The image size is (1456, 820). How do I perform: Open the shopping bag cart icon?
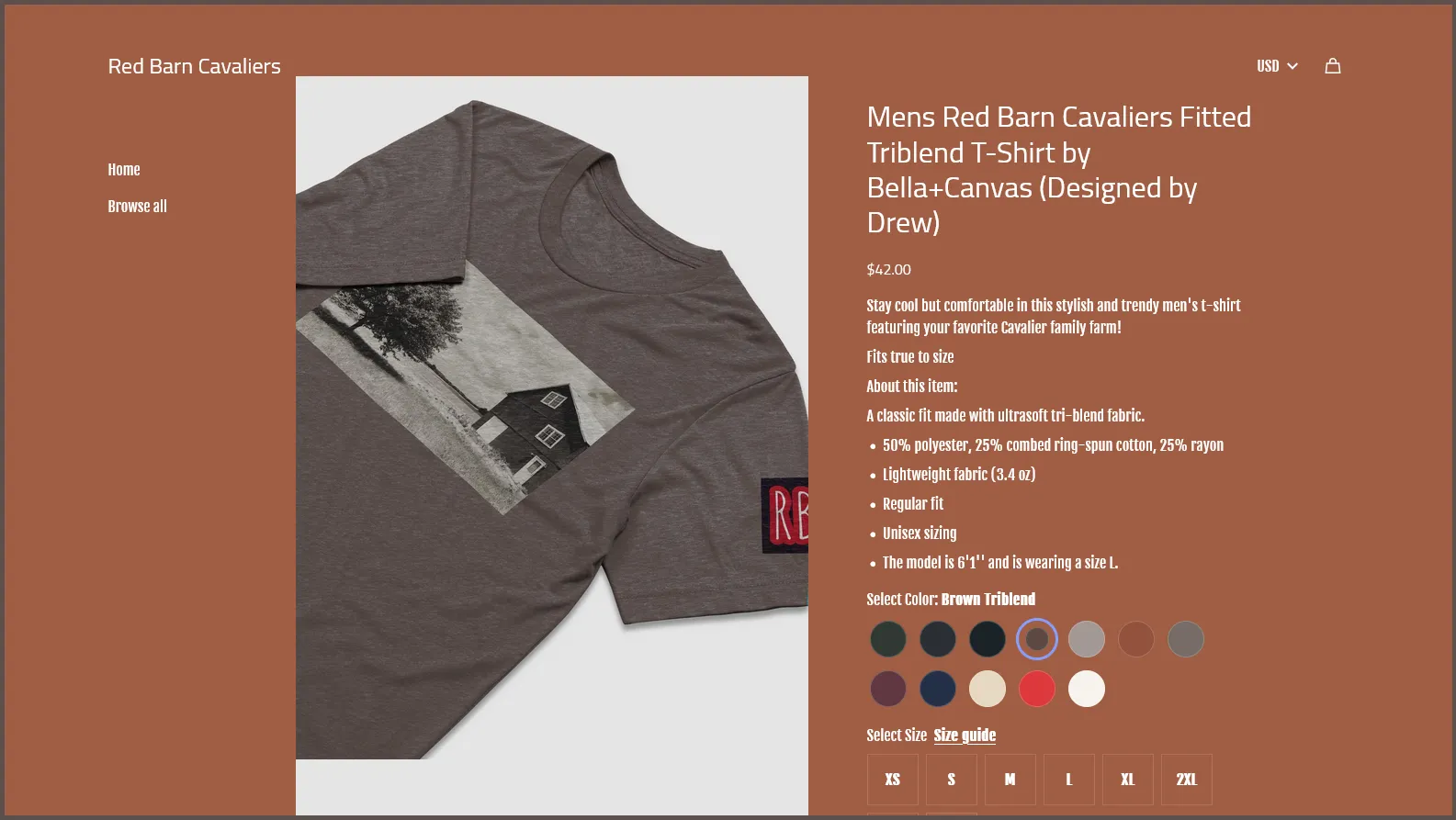point(1333,66)
